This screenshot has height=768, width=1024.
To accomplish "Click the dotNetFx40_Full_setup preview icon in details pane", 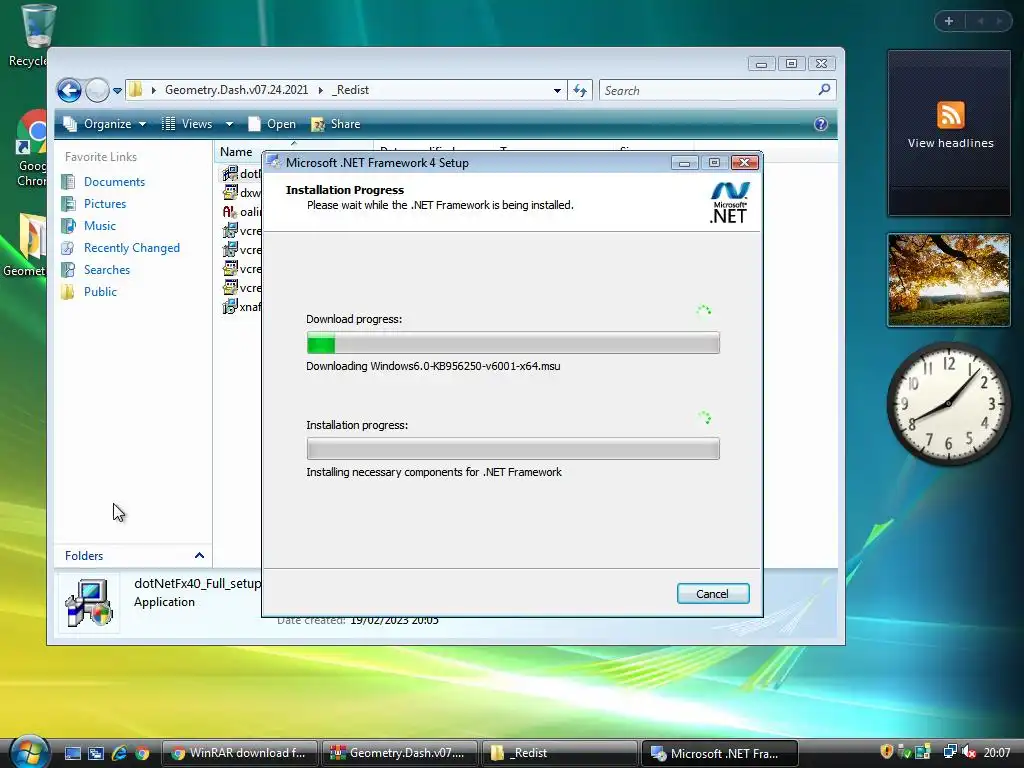I will pos(89,603).
